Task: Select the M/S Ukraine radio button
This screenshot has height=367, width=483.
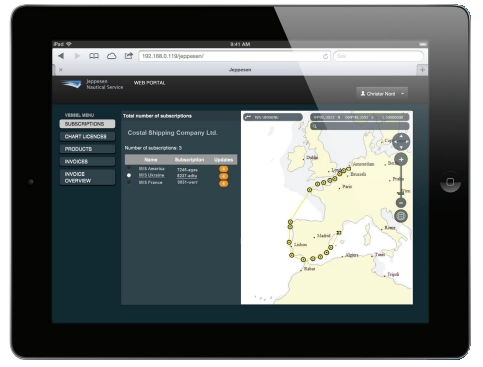Action: point(129,175)
